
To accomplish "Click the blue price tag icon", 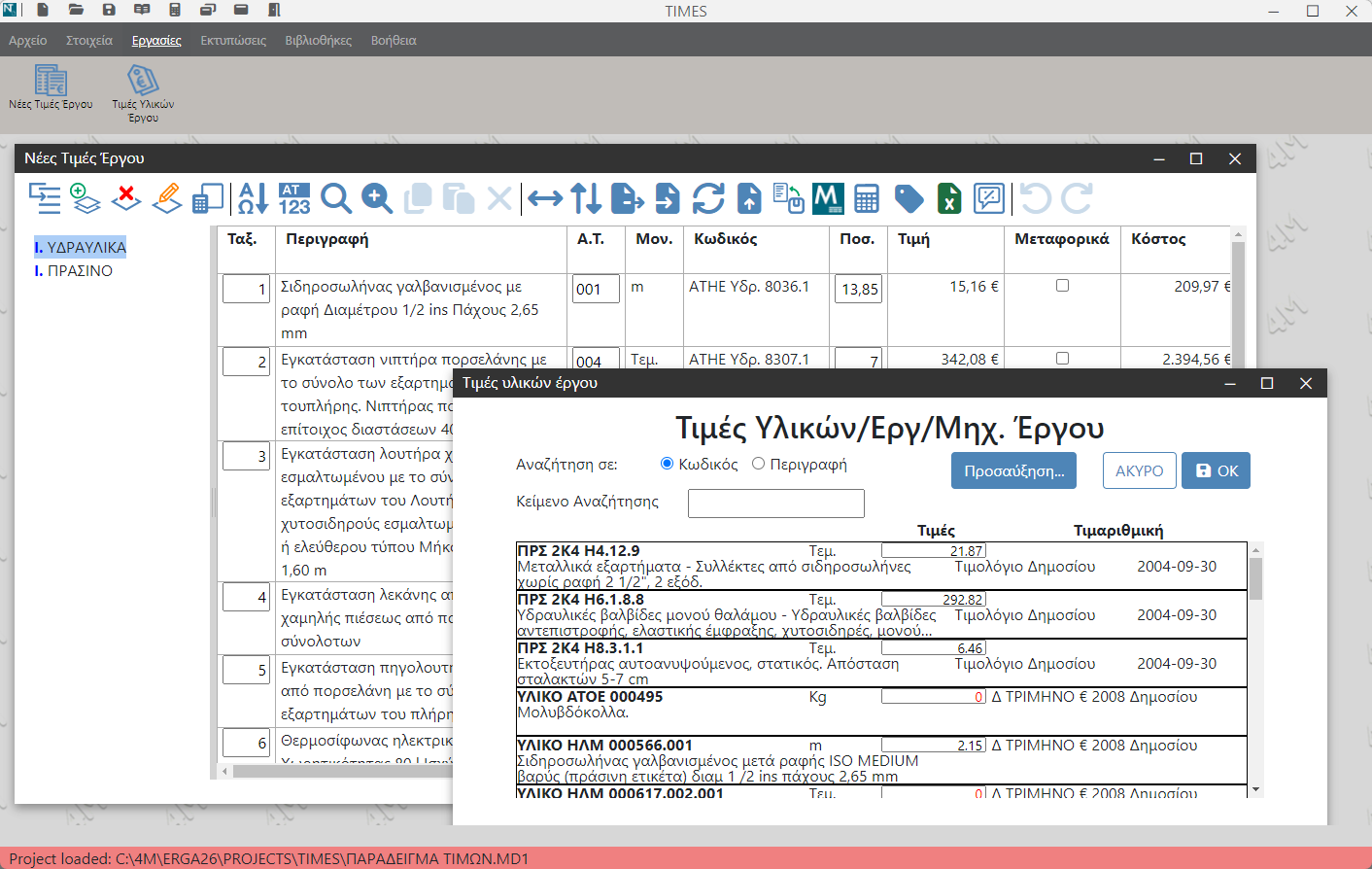I will [x=909, y=198].
